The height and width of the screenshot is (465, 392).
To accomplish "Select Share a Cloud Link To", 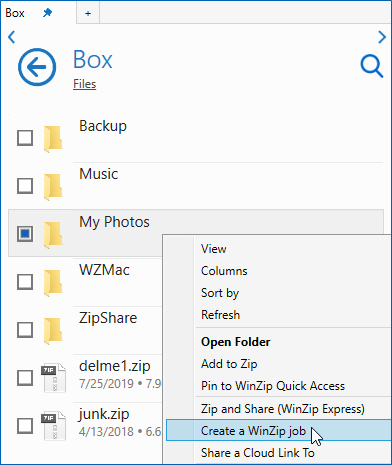I will click(278, 453).
